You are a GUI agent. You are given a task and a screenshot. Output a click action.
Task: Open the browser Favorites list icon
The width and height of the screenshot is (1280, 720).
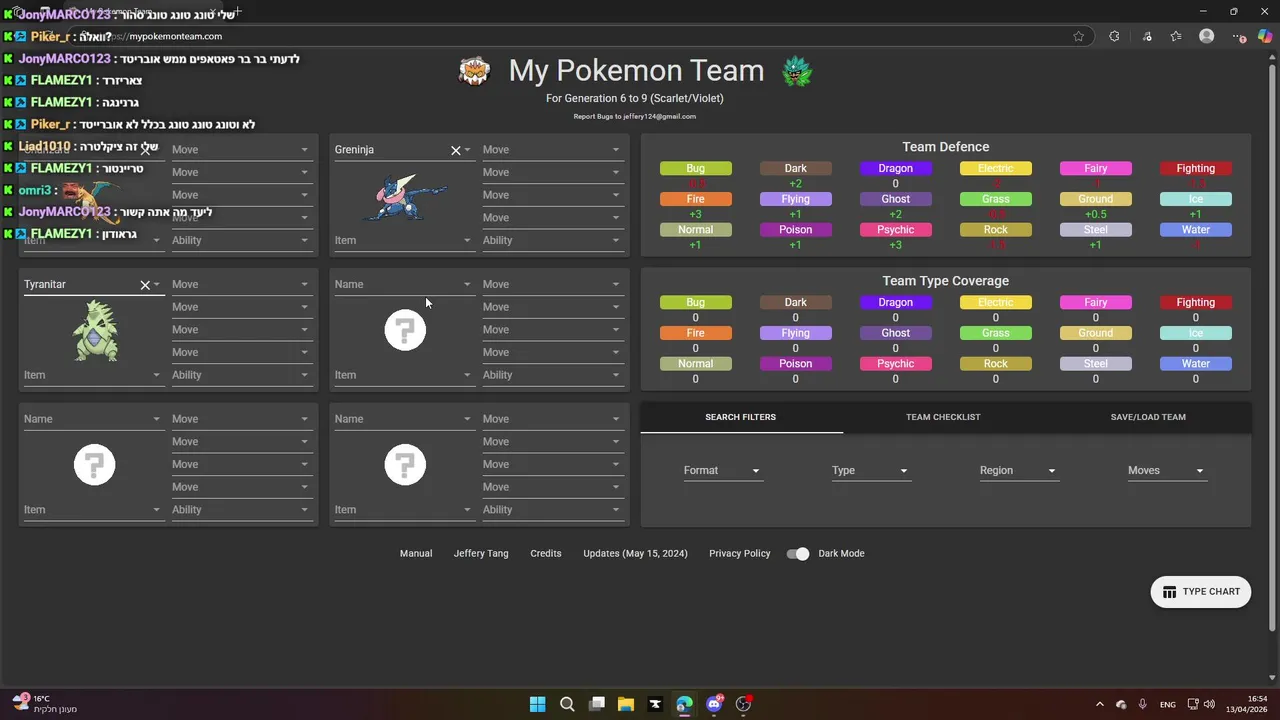[x=1176, y=36]
